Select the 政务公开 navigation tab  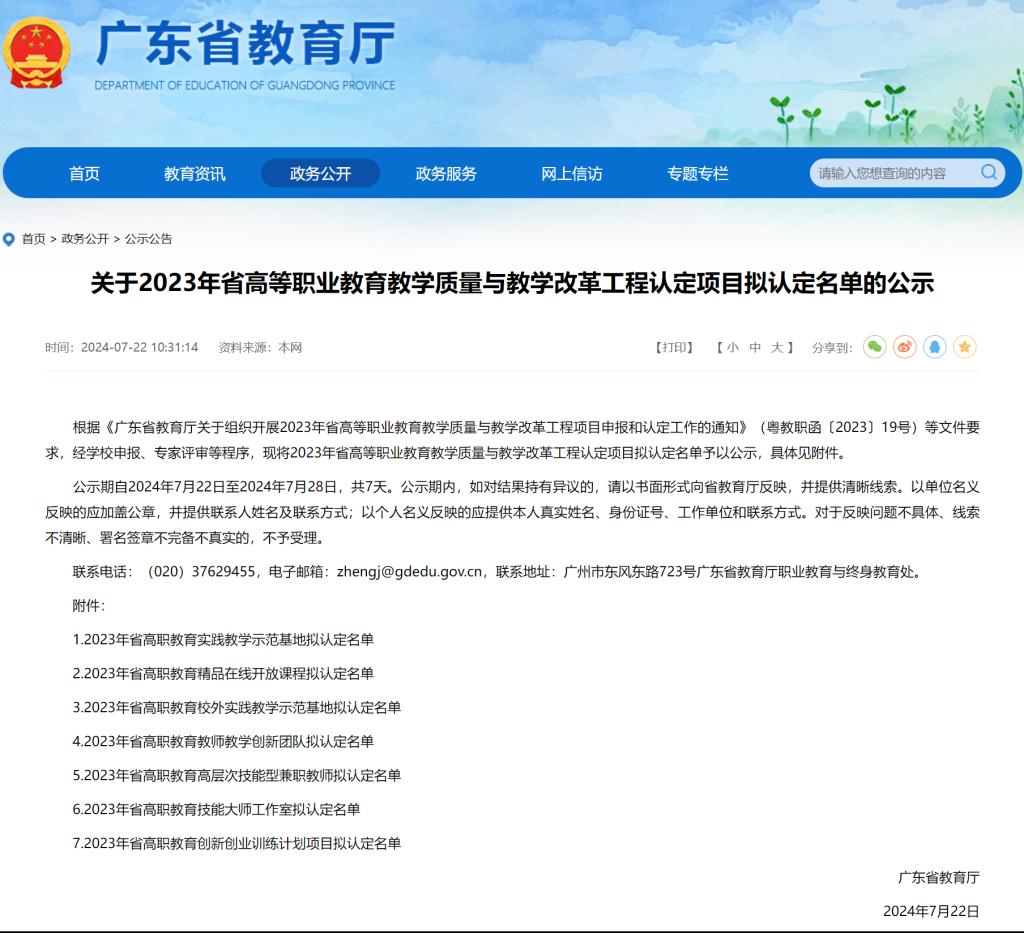[x=320, y=173]
